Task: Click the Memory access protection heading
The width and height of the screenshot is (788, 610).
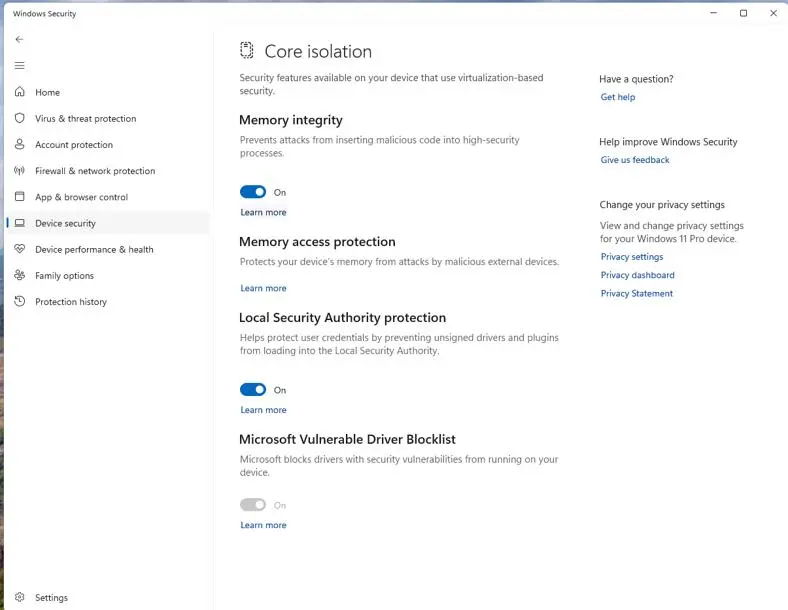Action: 317,242
